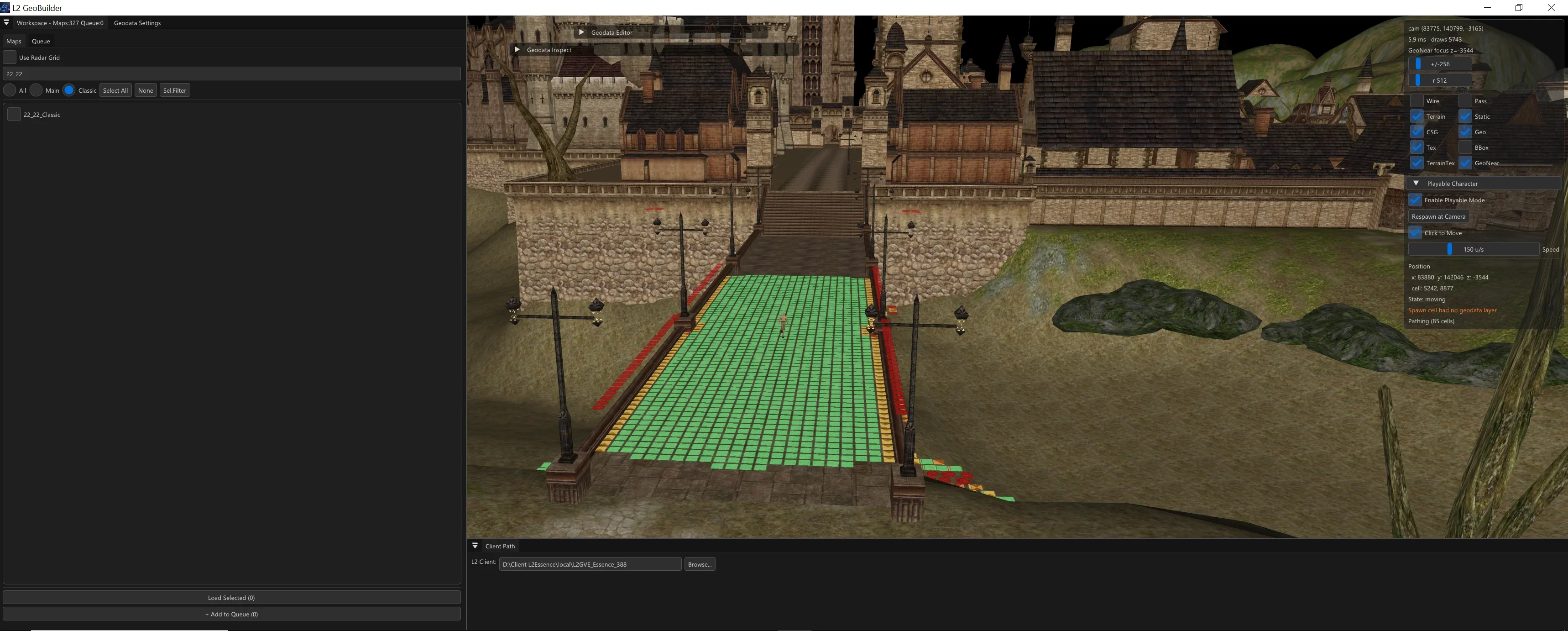Disable the TerrainTex checkbox
1568x631 pixels.
[1416, 163]
